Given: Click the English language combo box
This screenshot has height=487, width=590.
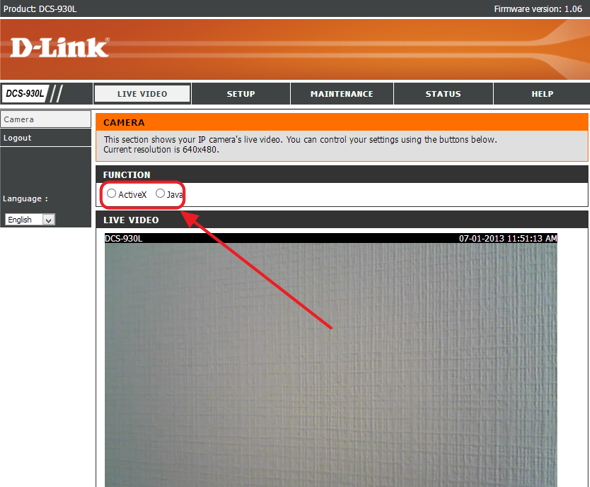Looking at the screenshot, I should [x=30, y=219].
